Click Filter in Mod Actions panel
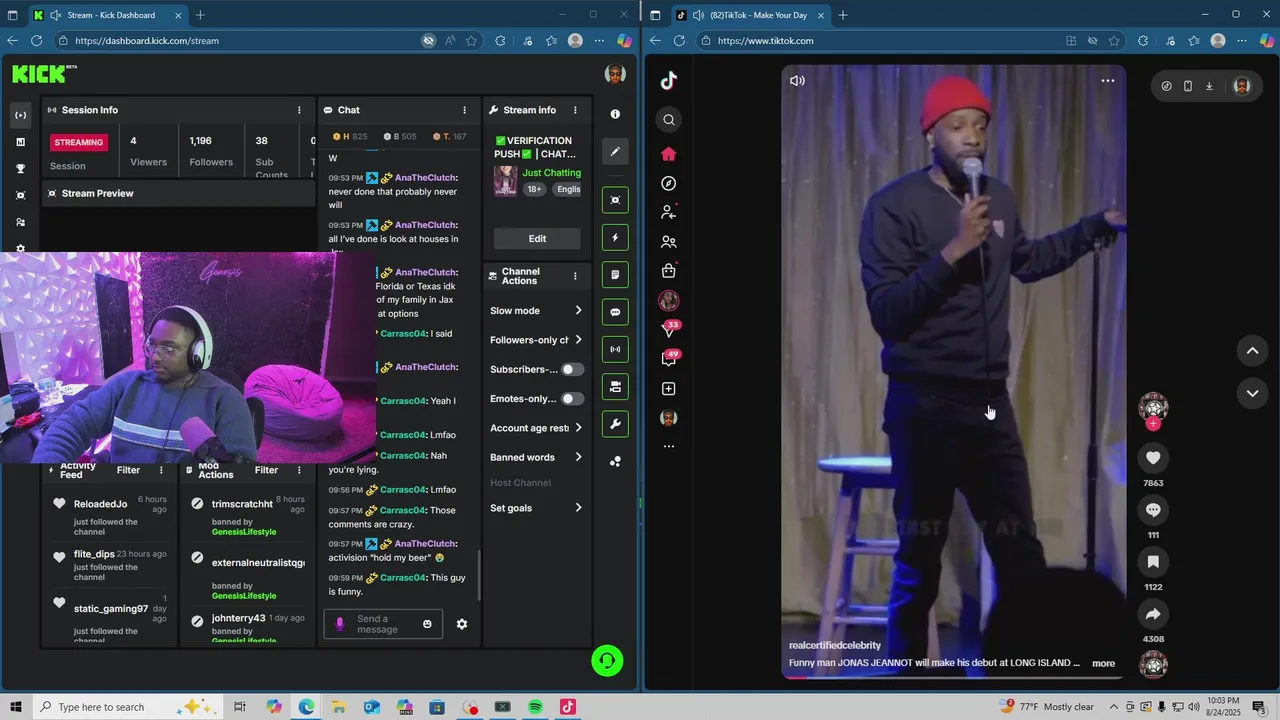Screen dimensions: 1280x720 coord(266,470)
